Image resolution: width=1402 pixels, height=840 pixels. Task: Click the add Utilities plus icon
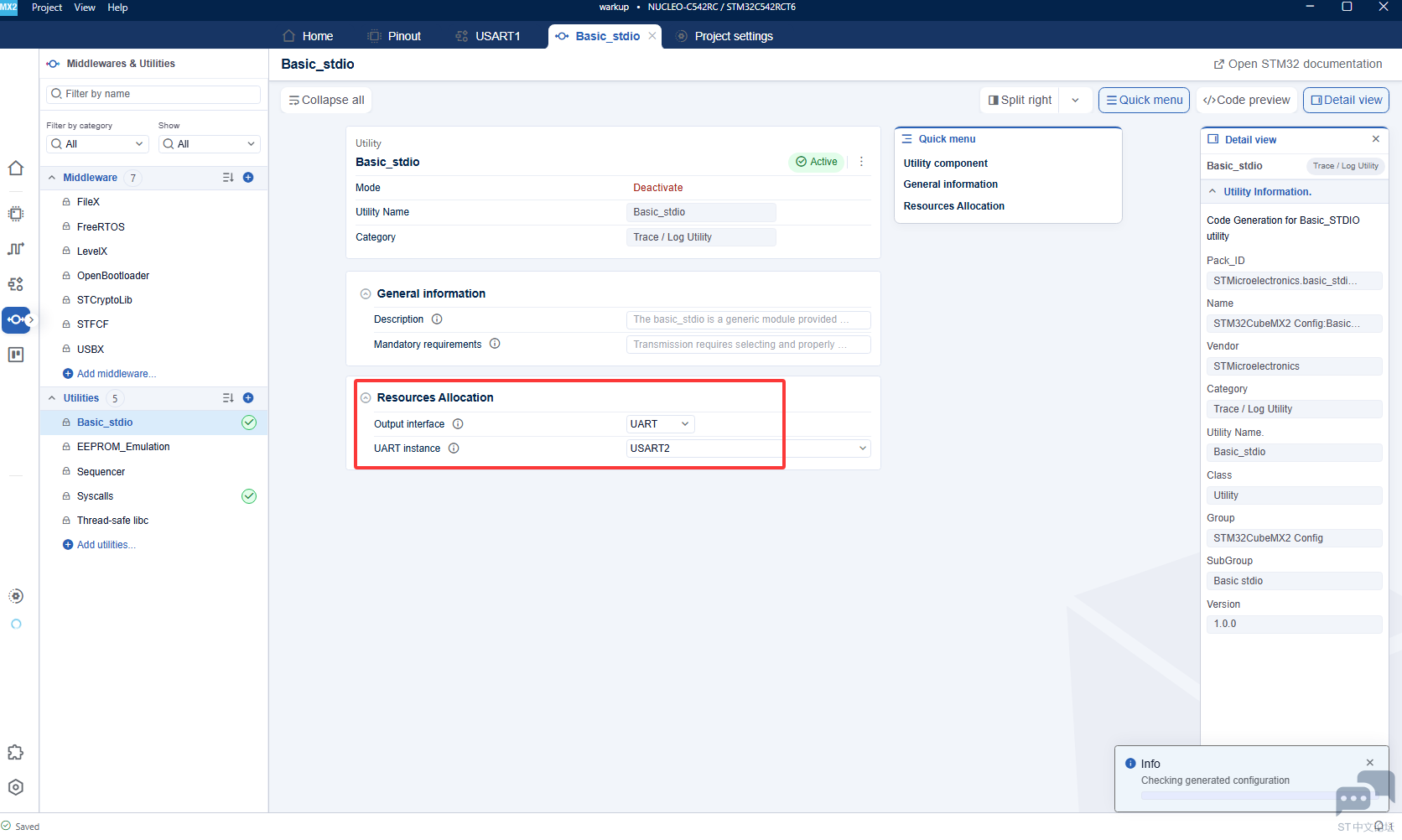pos(248,398)
